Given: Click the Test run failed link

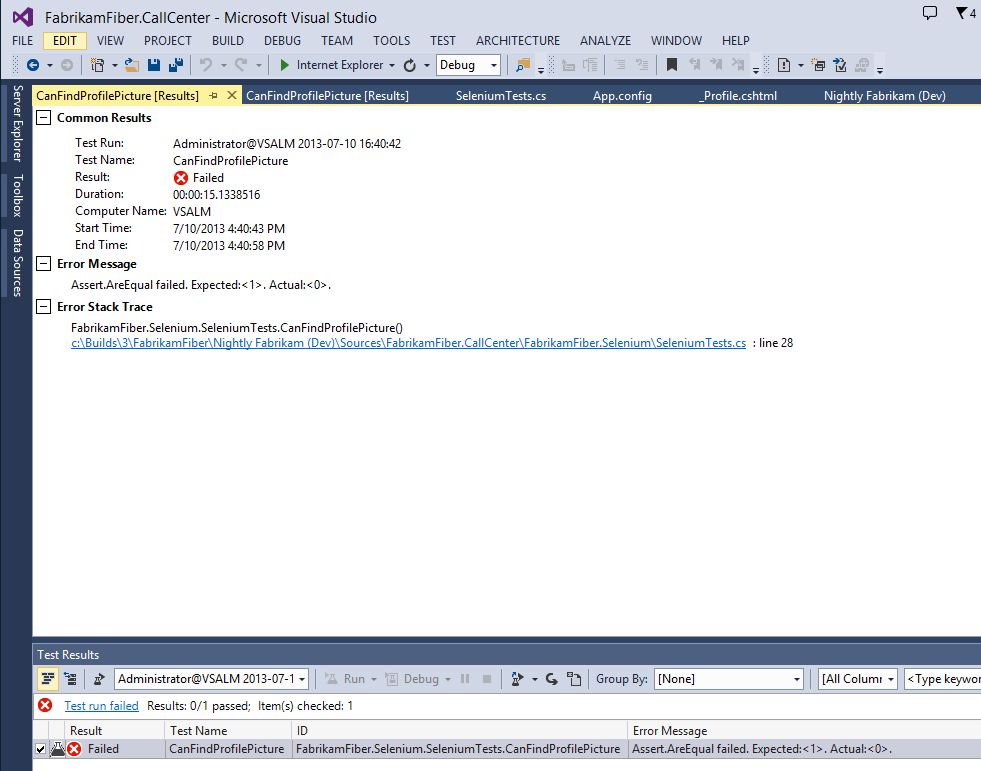Looking at the screenshot, I should pos(101,706).
